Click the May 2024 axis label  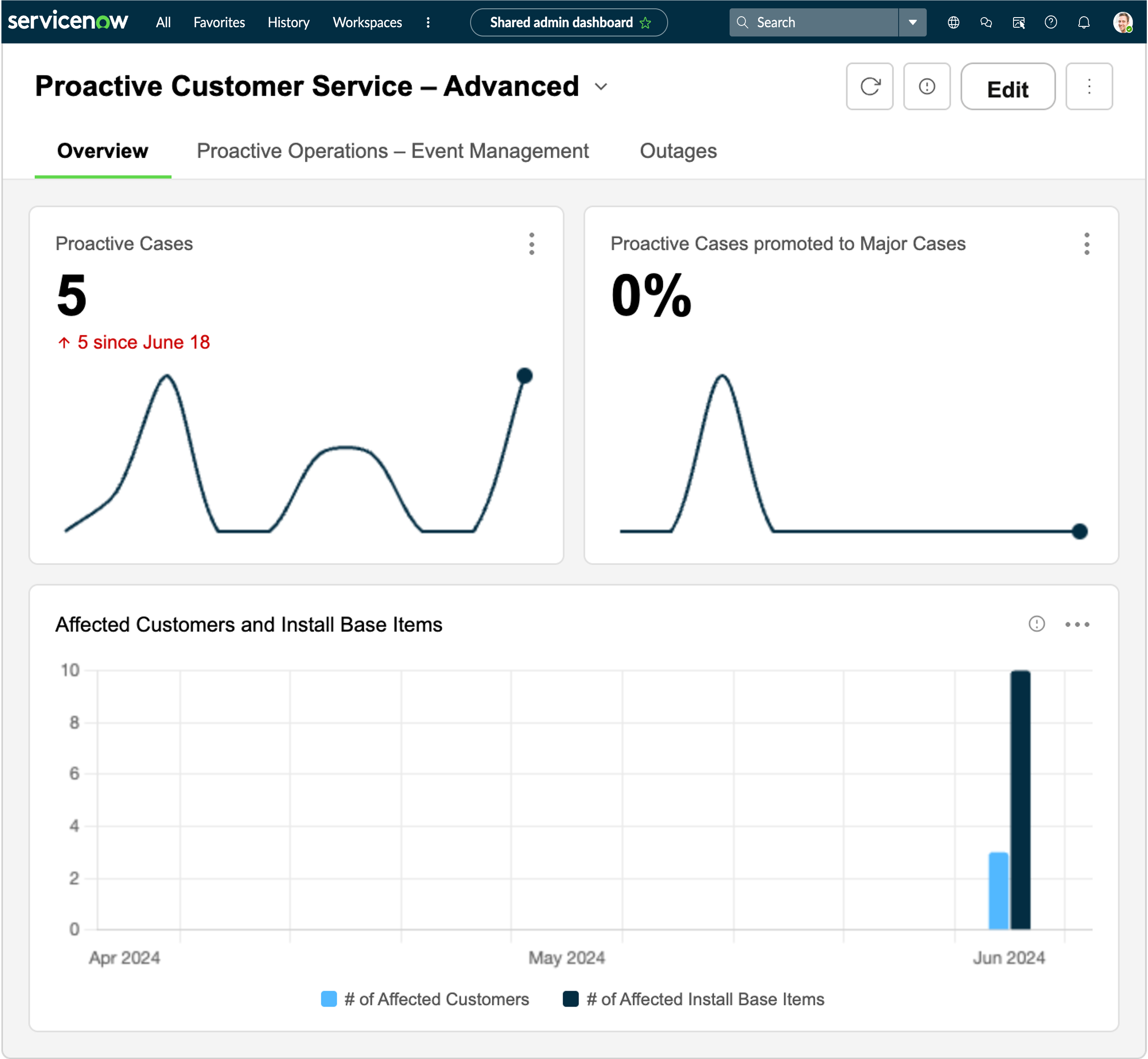(567, 957)
